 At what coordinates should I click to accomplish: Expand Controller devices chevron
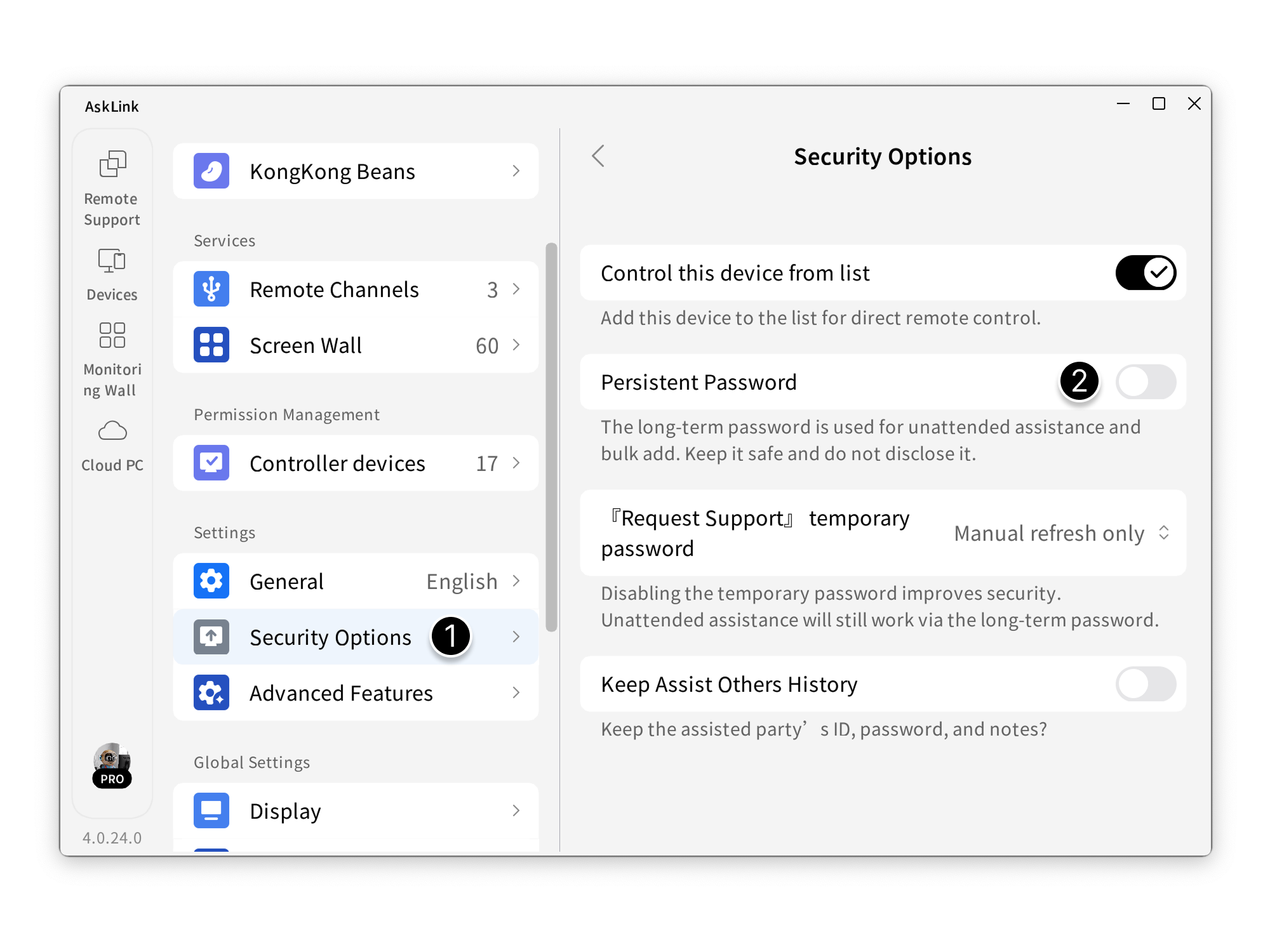click(x=516, y=463)
